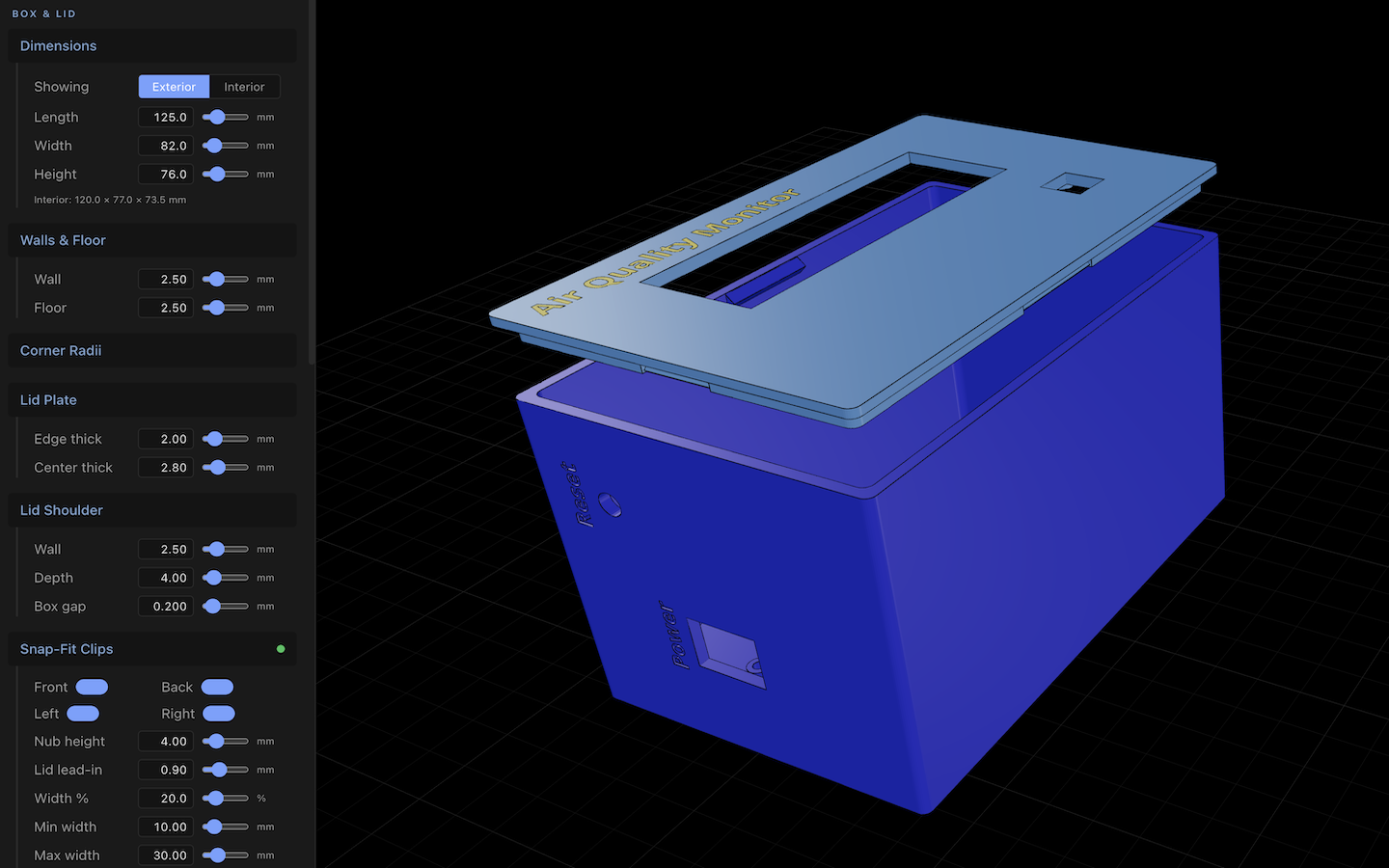Collapse the Lid Plate section

tap(152, 399)
